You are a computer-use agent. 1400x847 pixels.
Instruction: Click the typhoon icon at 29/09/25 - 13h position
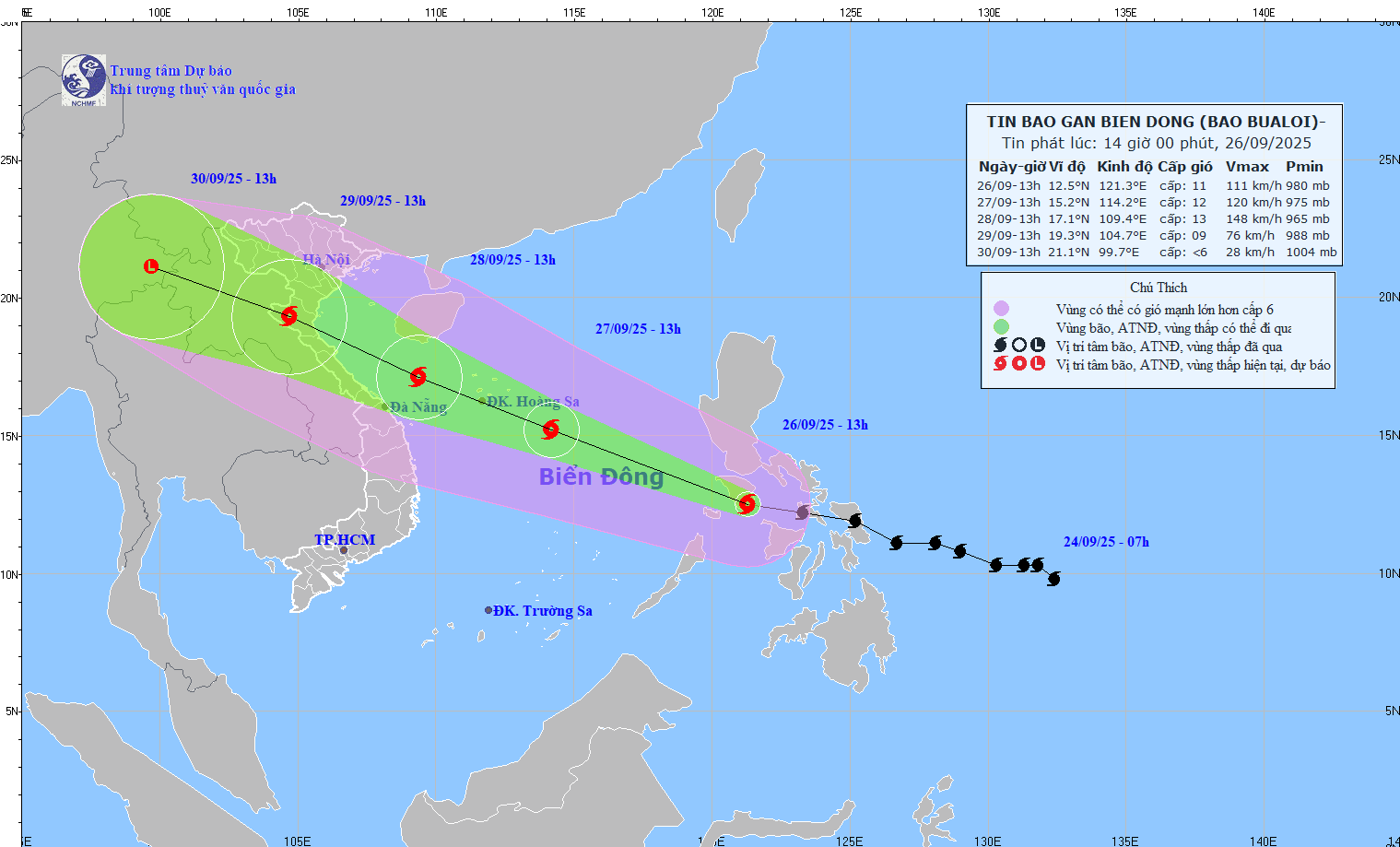click(x=288, y=316)
